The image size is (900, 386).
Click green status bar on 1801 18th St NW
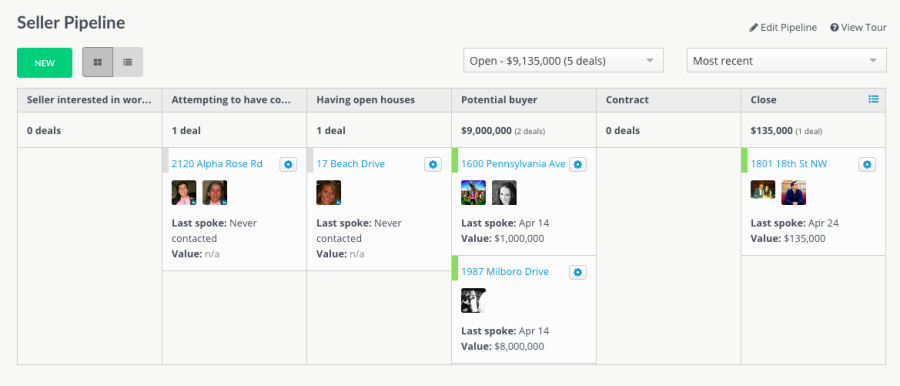click(744, 160)
